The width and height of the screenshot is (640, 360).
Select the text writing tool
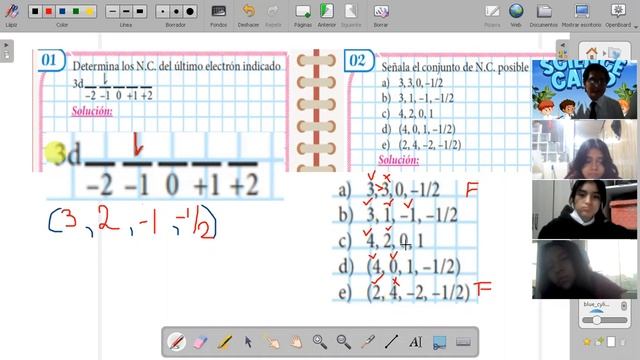(416, 342)
